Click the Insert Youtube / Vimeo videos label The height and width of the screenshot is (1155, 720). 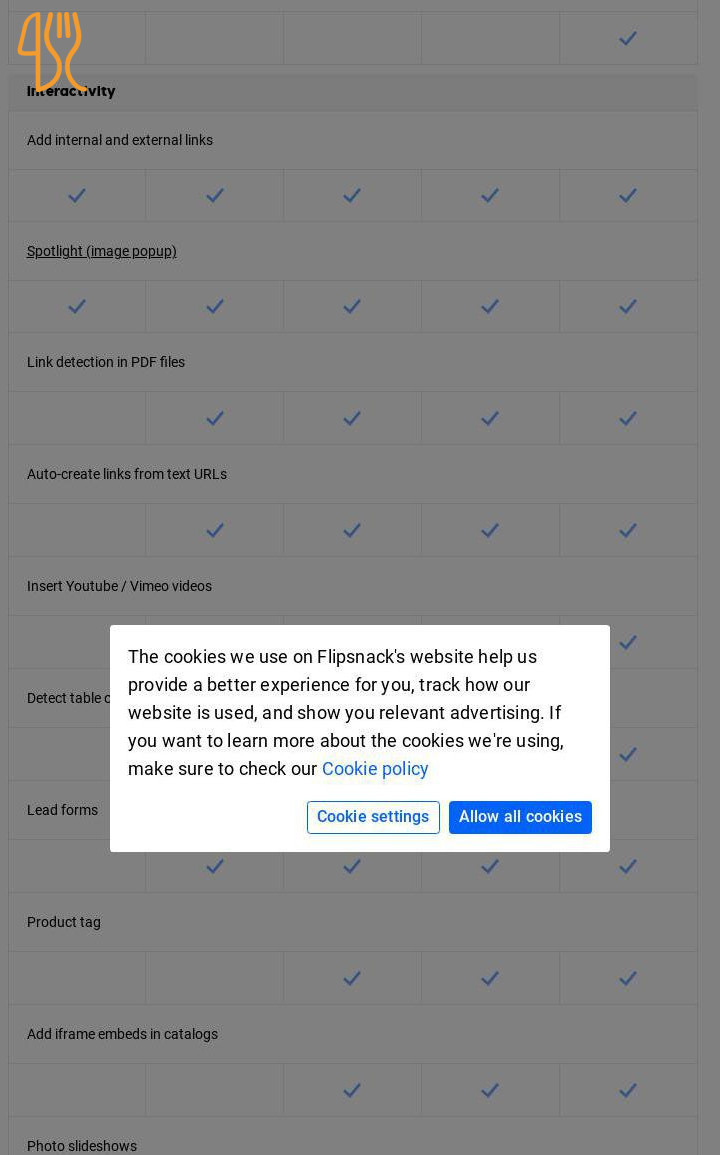coord(119,586)
